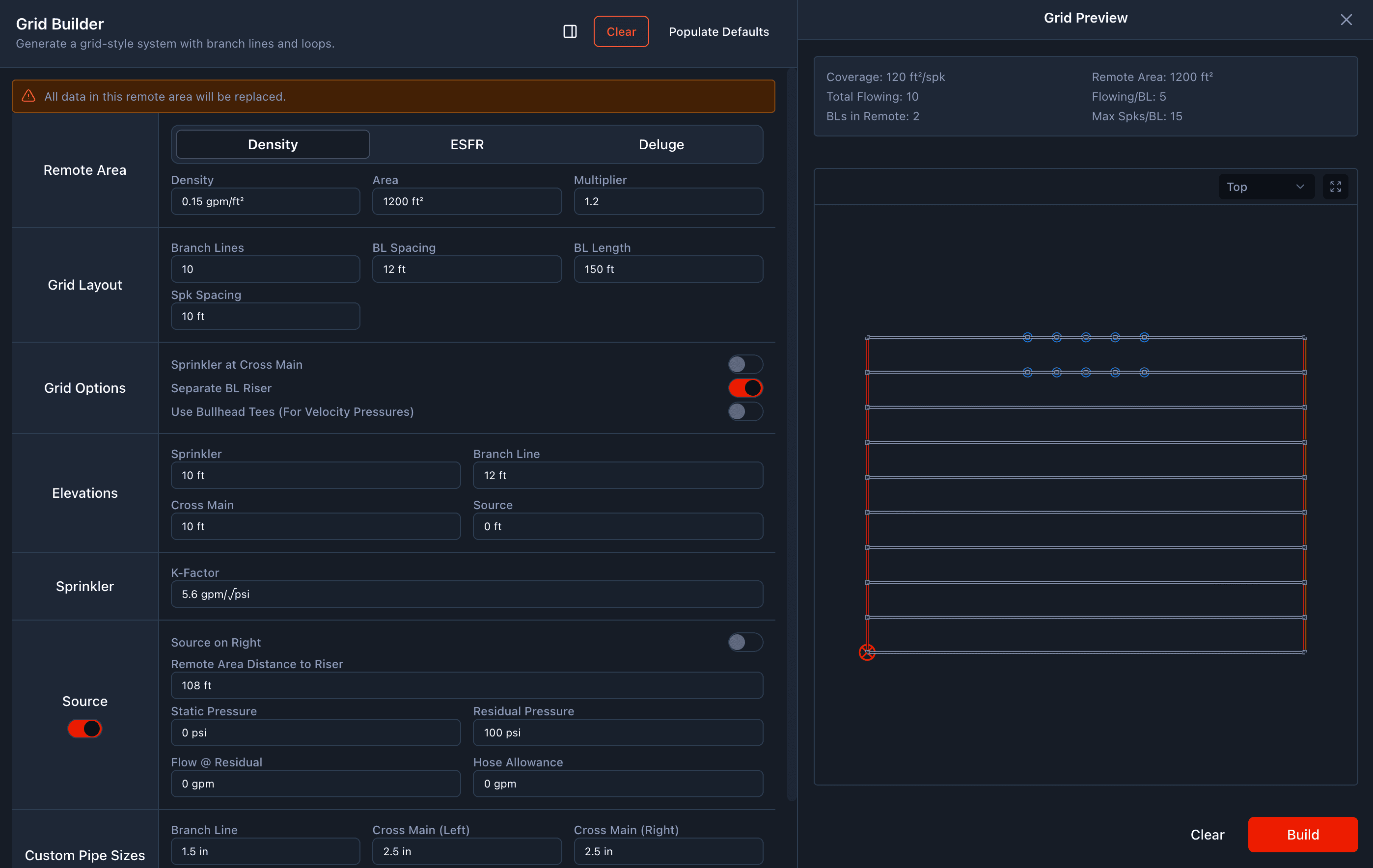The height and width of the screenshot is (868, 1373).
Task: Edit the K-Factor field
Action: tap(467, 595)
